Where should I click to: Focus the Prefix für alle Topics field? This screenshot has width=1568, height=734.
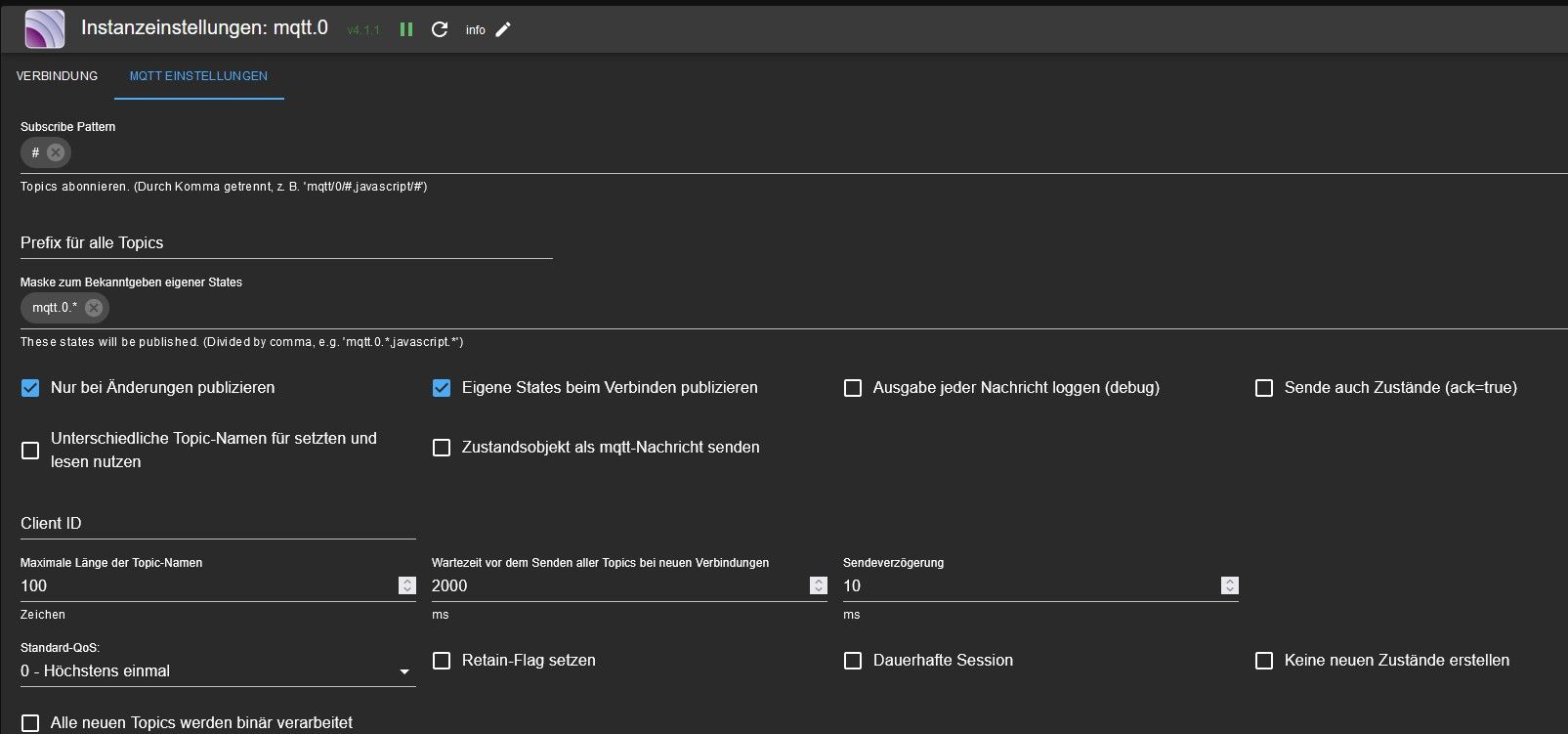[x=285, y=243]
